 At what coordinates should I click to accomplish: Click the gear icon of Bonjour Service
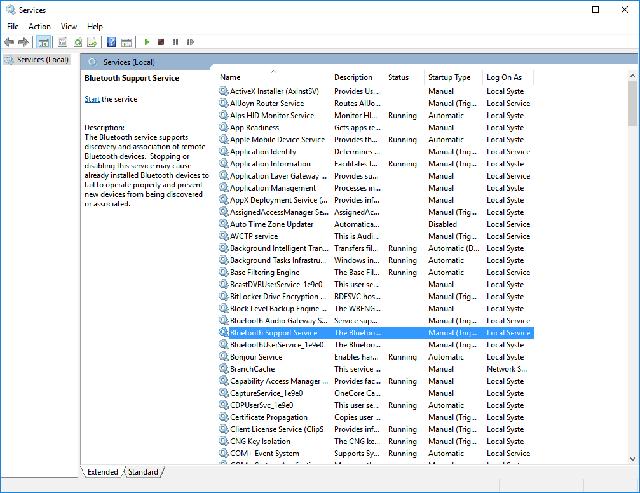224,356
